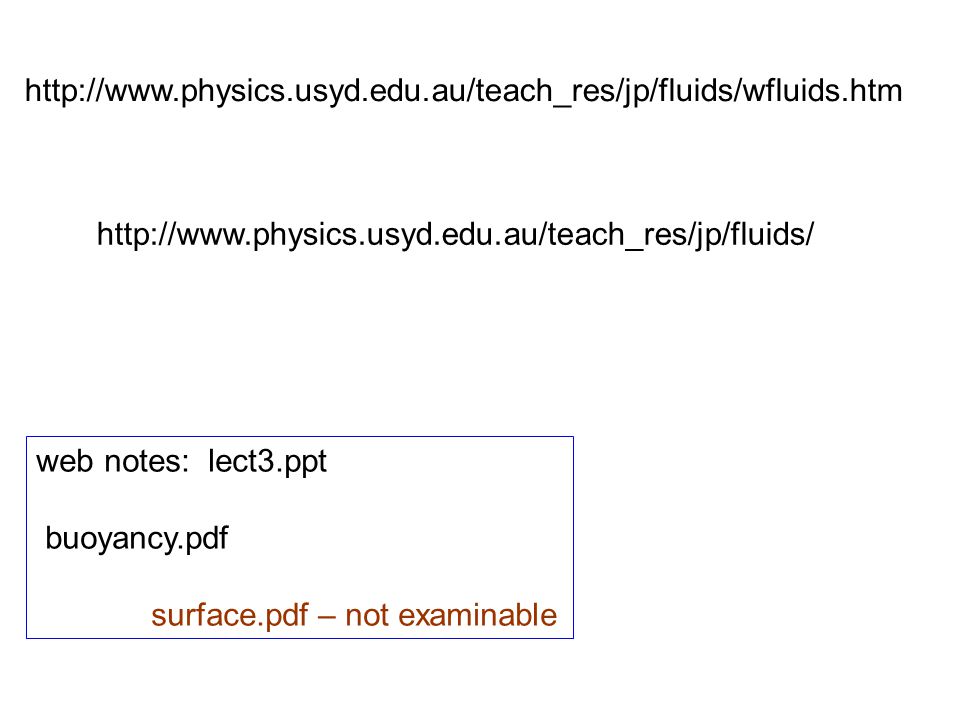Click 'www.physics.usyd.edu.au' in the second URL
The image size is (960, 720).
(x=358, y=234)
